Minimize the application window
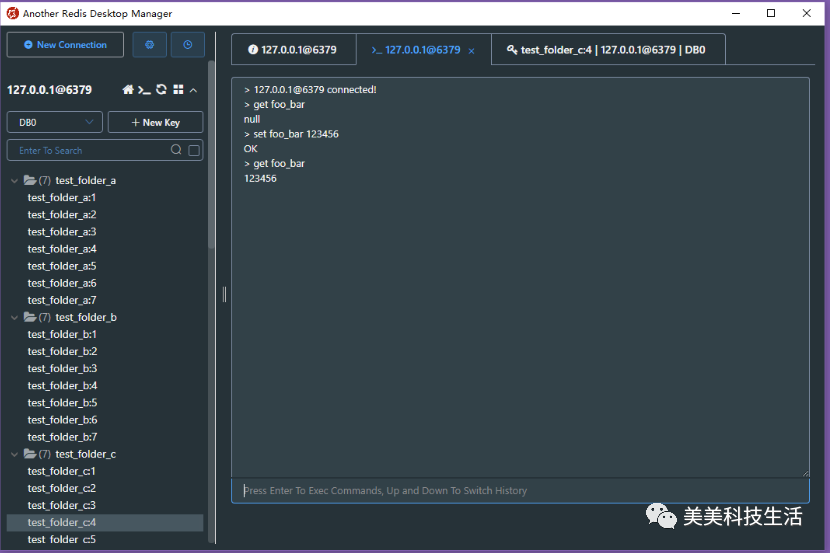The width and height of the screenshot is (830, 553). click(736, 13)
